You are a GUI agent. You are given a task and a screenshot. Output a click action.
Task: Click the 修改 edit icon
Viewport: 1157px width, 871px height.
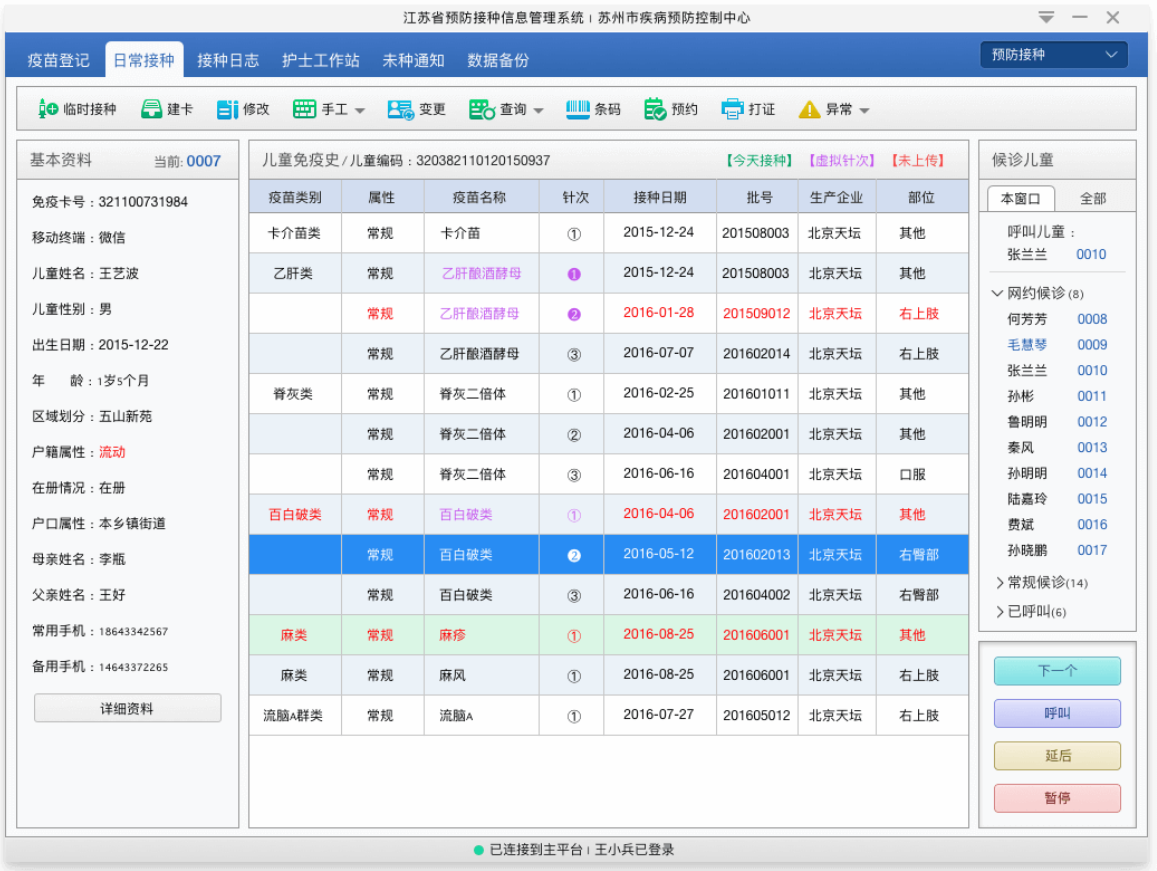[227, 109]
